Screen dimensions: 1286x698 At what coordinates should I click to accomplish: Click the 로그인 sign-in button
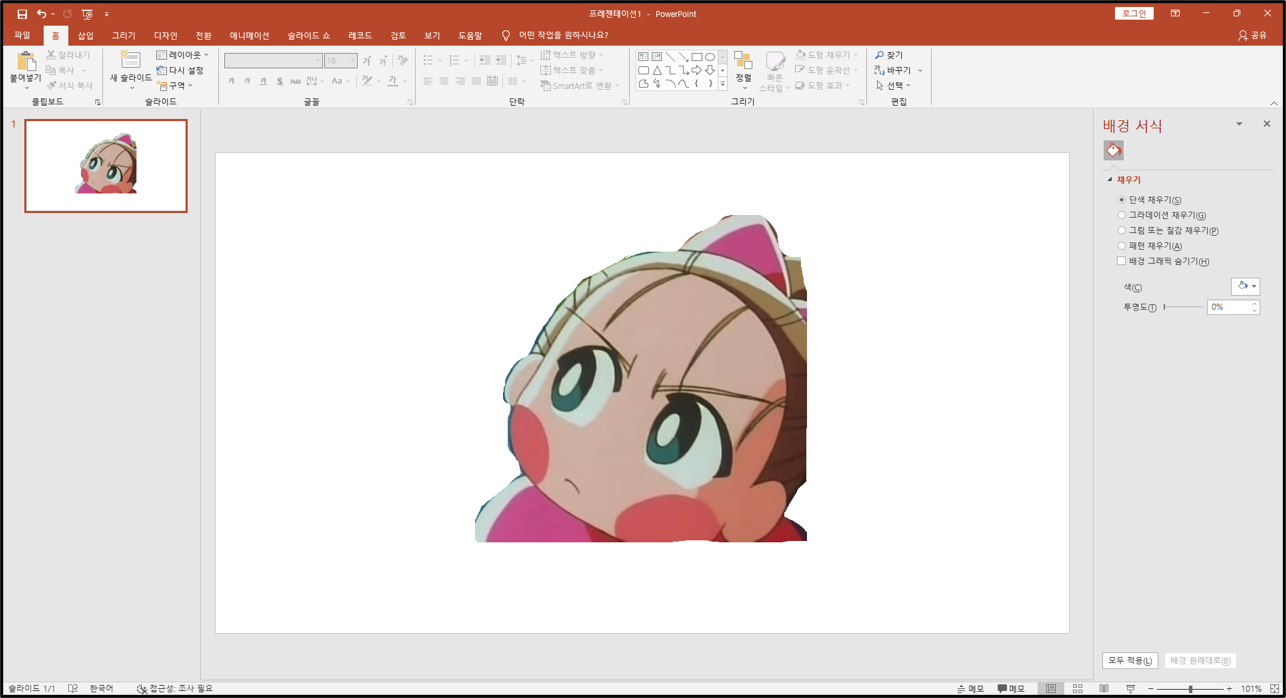click(x=1134, y=14)
